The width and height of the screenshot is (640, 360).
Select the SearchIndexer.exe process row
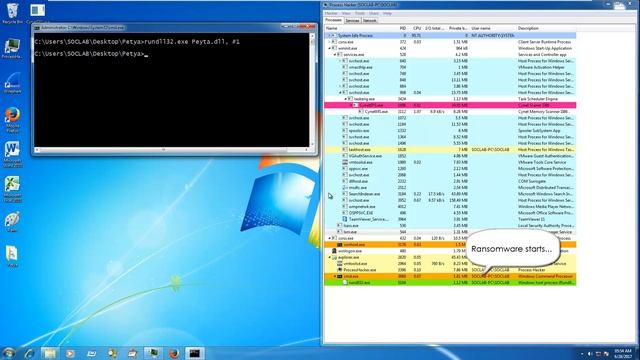450,194
